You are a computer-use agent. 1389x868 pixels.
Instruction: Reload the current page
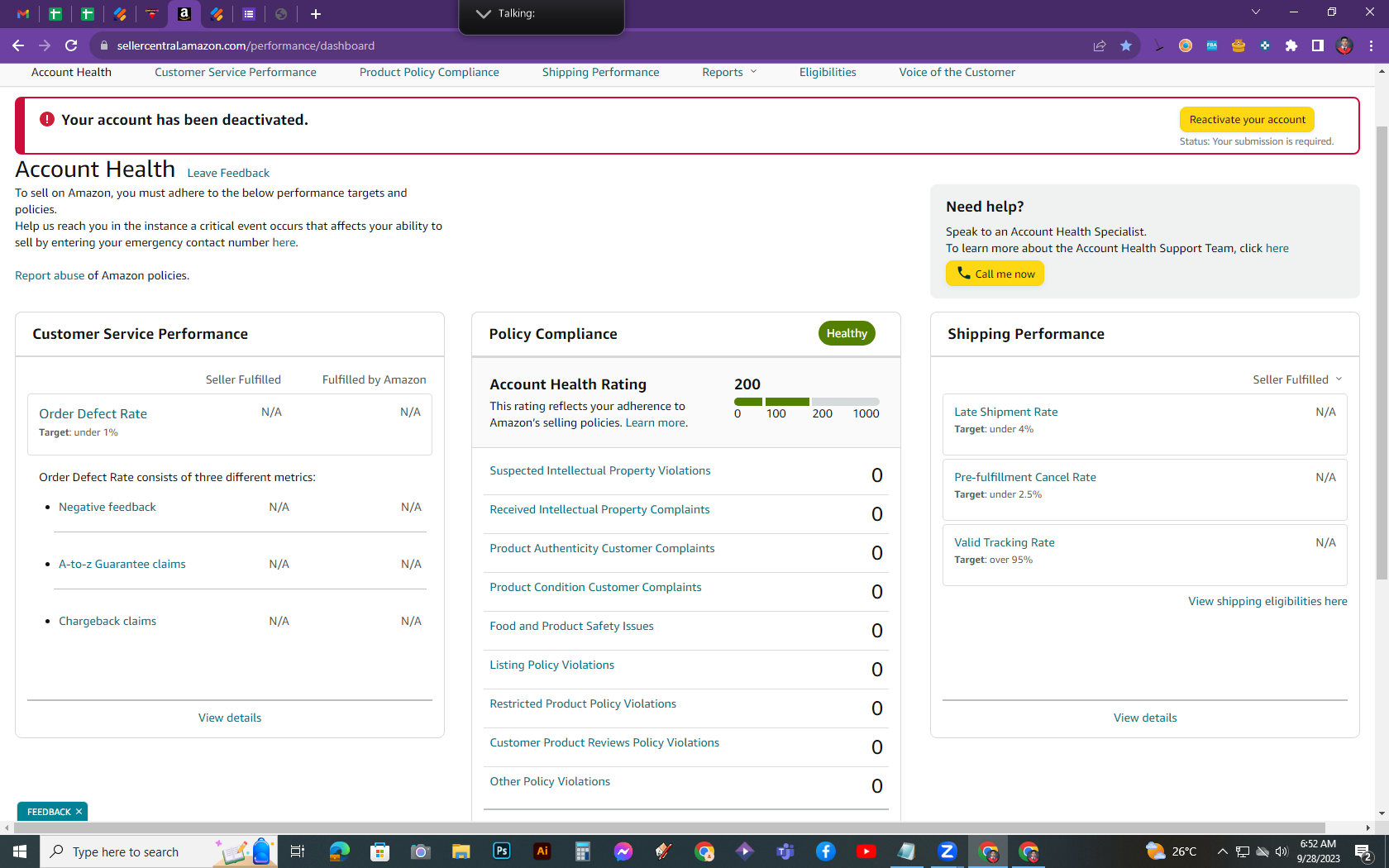point(71,45)
